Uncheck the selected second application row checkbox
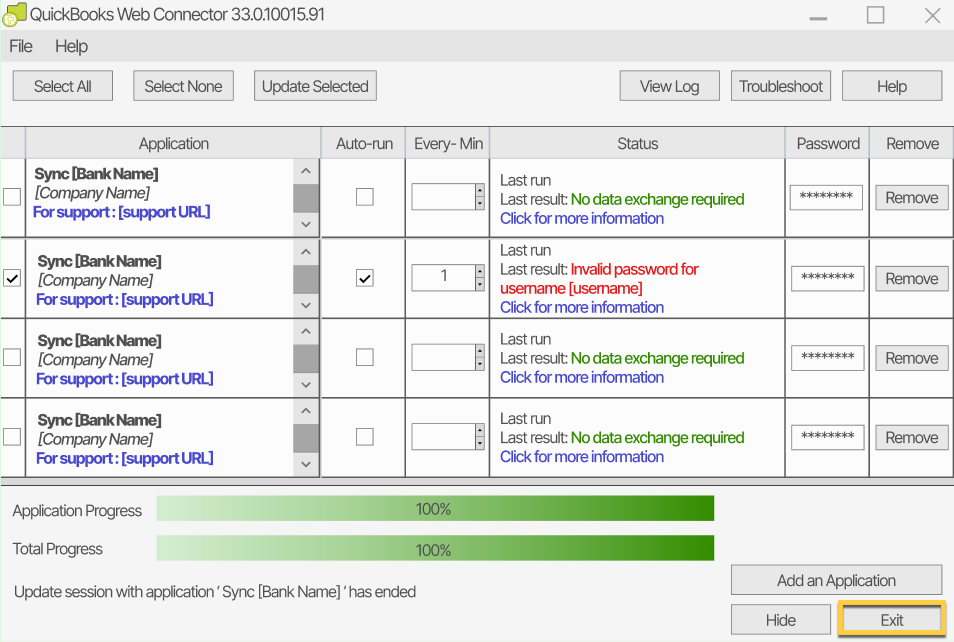 [x=12, y=279]
